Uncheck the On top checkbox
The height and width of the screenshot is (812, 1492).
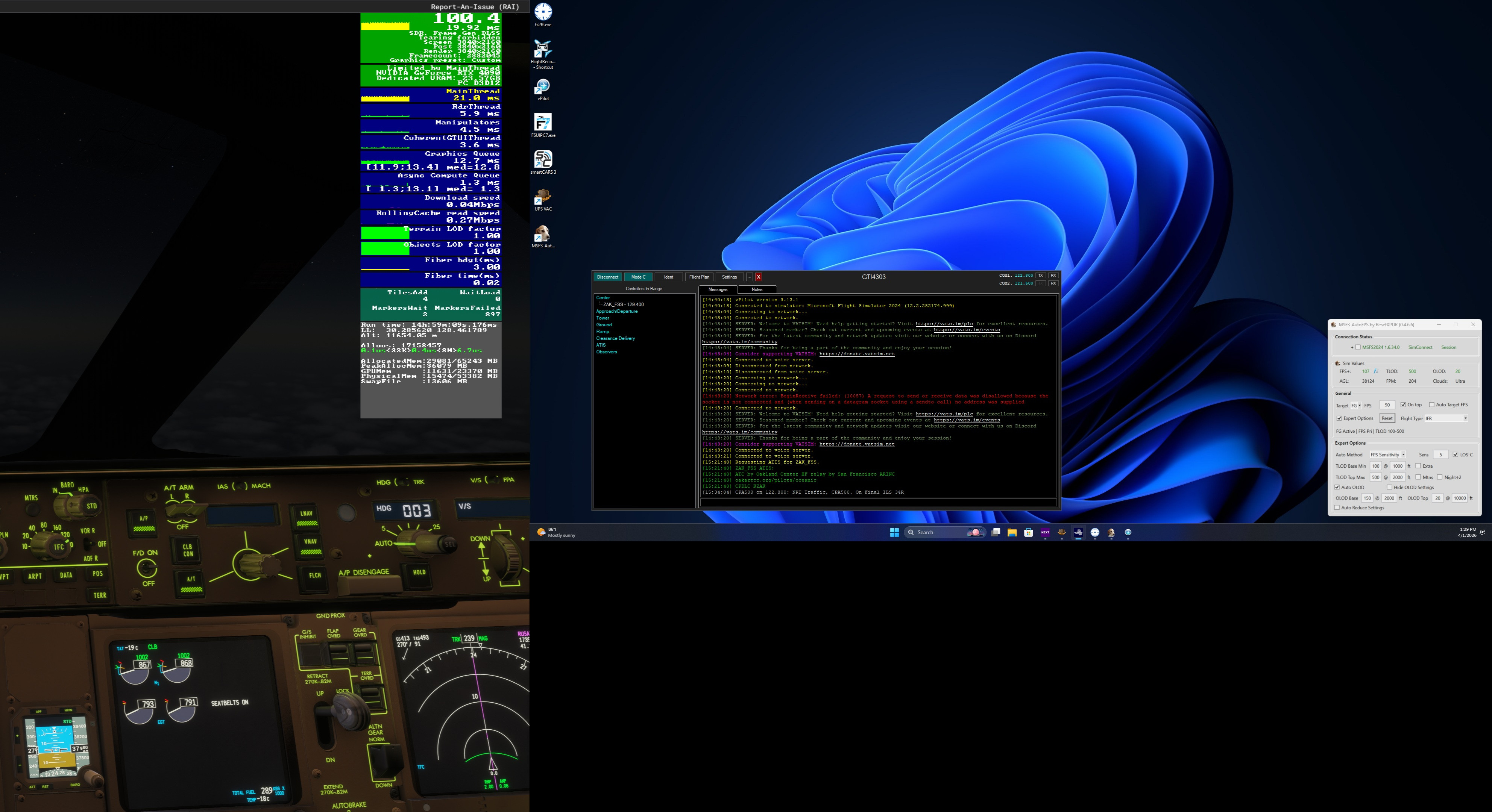click(1403, 404)
